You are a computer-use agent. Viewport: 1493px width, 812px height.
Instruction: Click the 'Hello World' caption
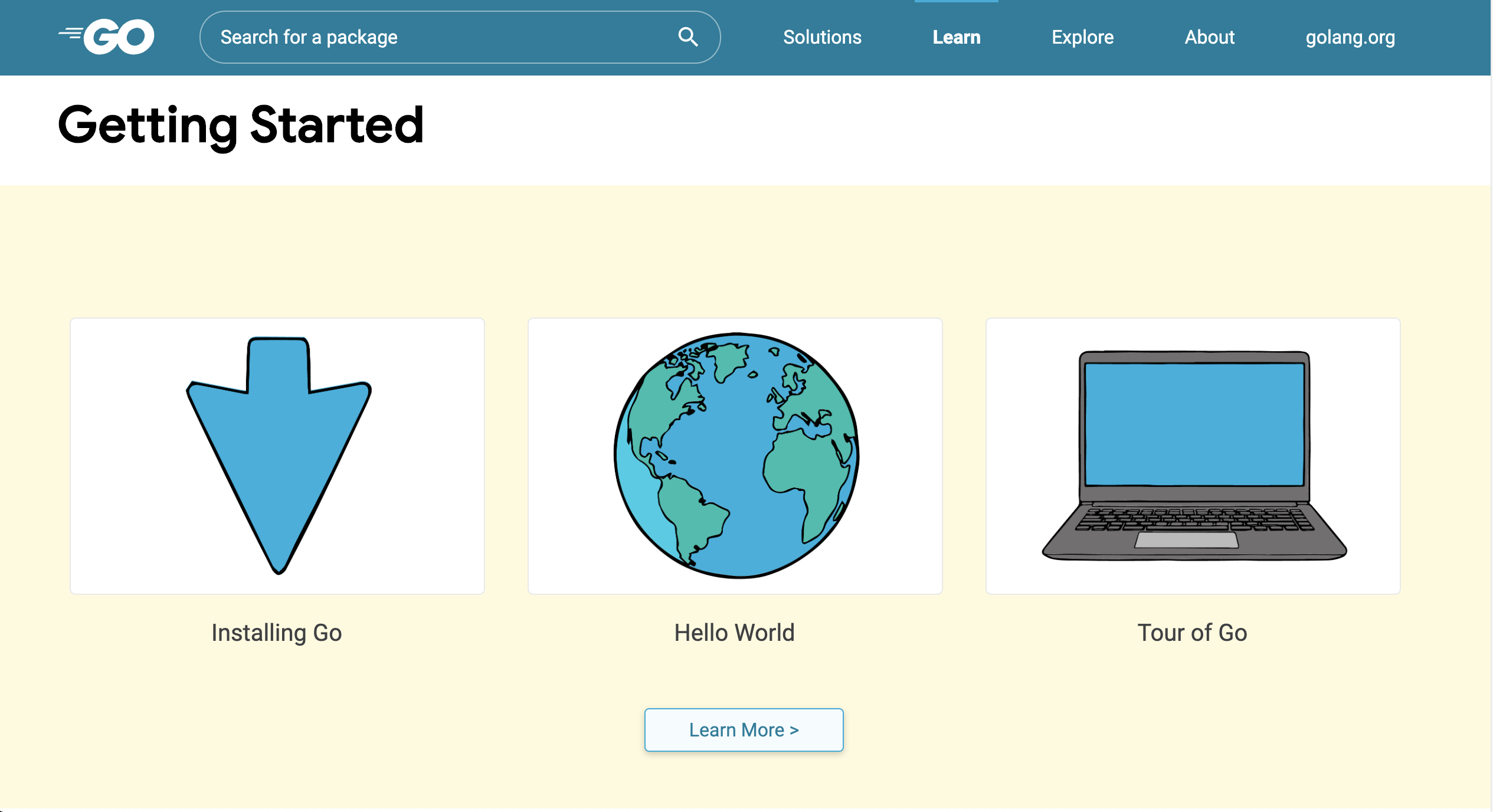(x=735, y=633)
